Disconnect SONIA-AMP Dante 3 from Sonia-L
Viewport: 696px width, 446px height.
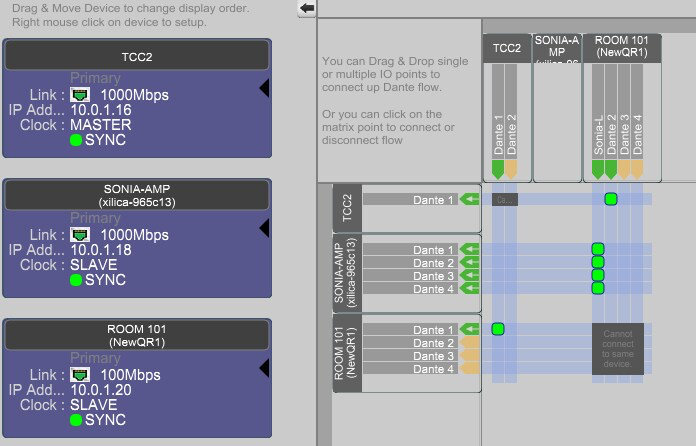coord(598,275)
